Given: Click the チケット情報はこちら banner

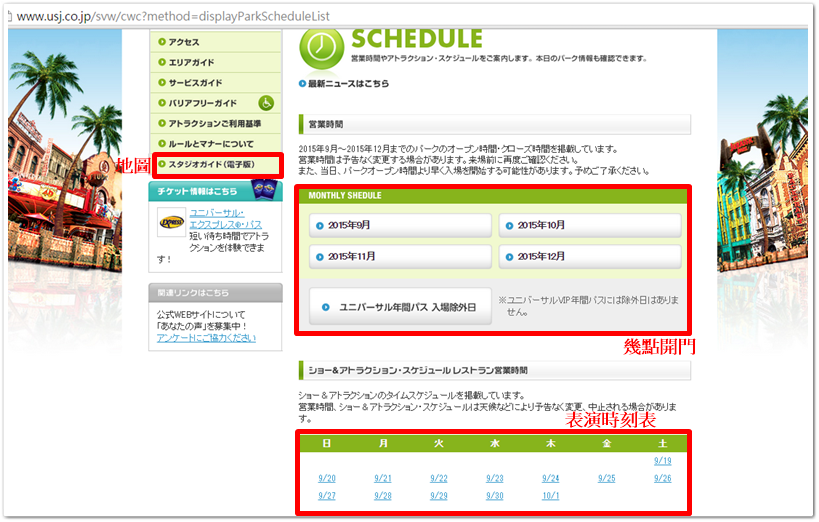Looking at the screenshot, I should (x=215, y=191).
